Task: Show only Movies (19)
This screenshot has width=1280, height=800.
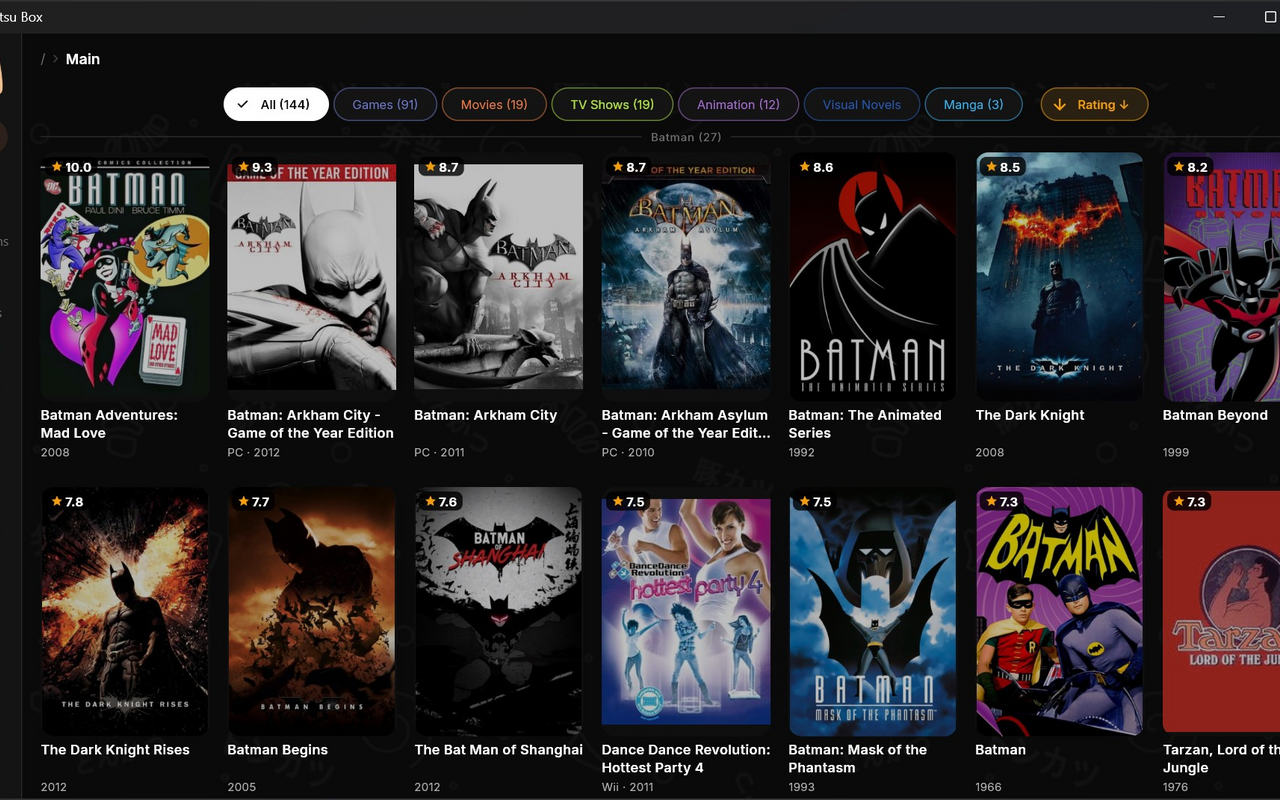Action: tap(494, 104)
